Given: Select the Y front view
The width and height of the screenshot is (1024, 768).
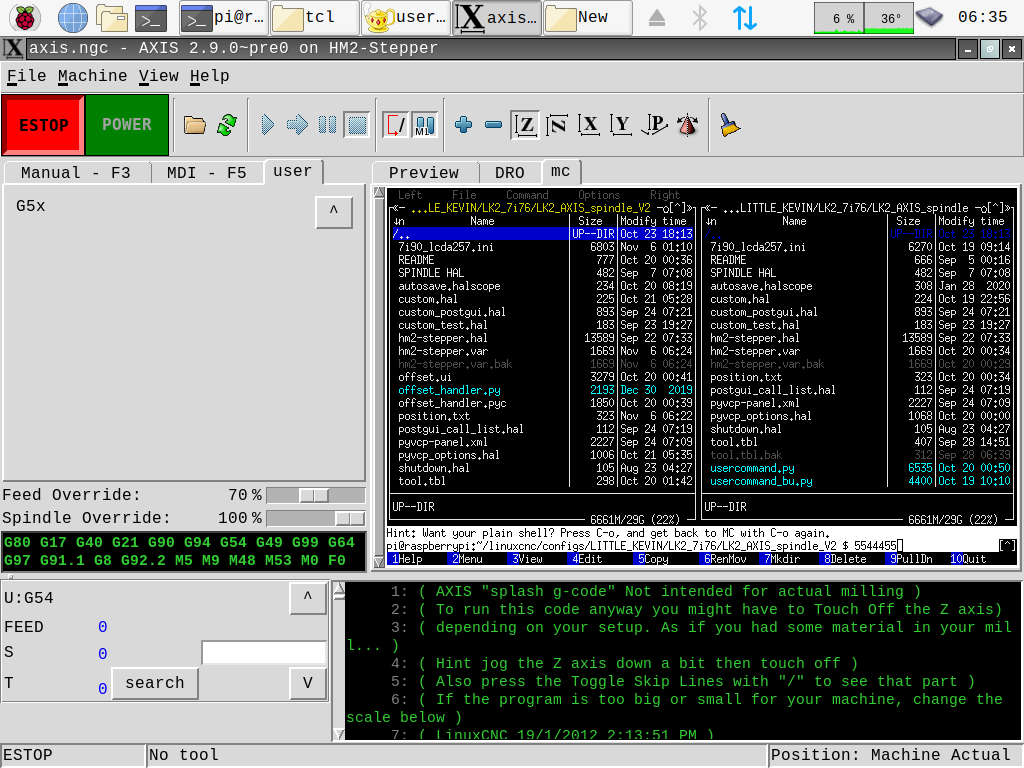Looking at the screenshot, I should tap(621, 125).
